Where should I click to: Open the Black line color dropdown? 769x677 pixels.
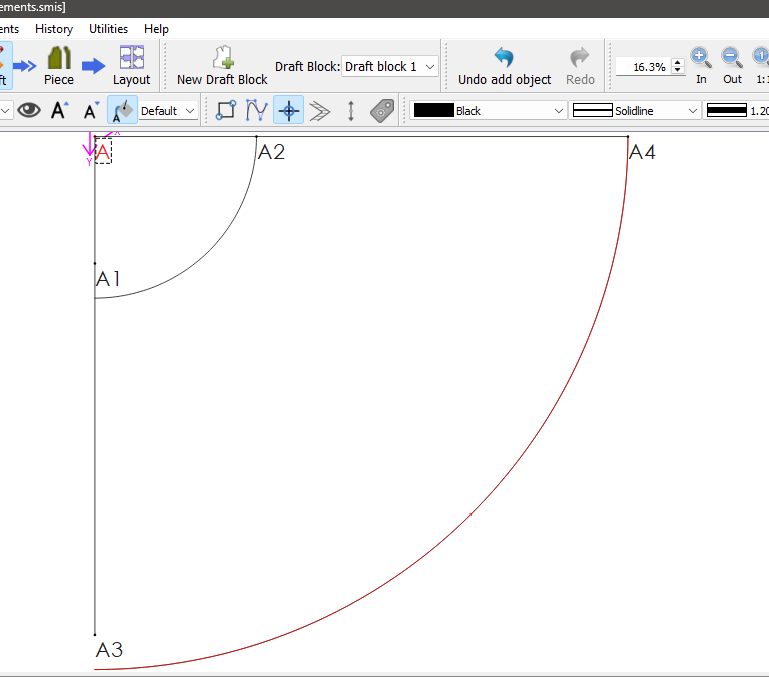(x=488, y=111)
